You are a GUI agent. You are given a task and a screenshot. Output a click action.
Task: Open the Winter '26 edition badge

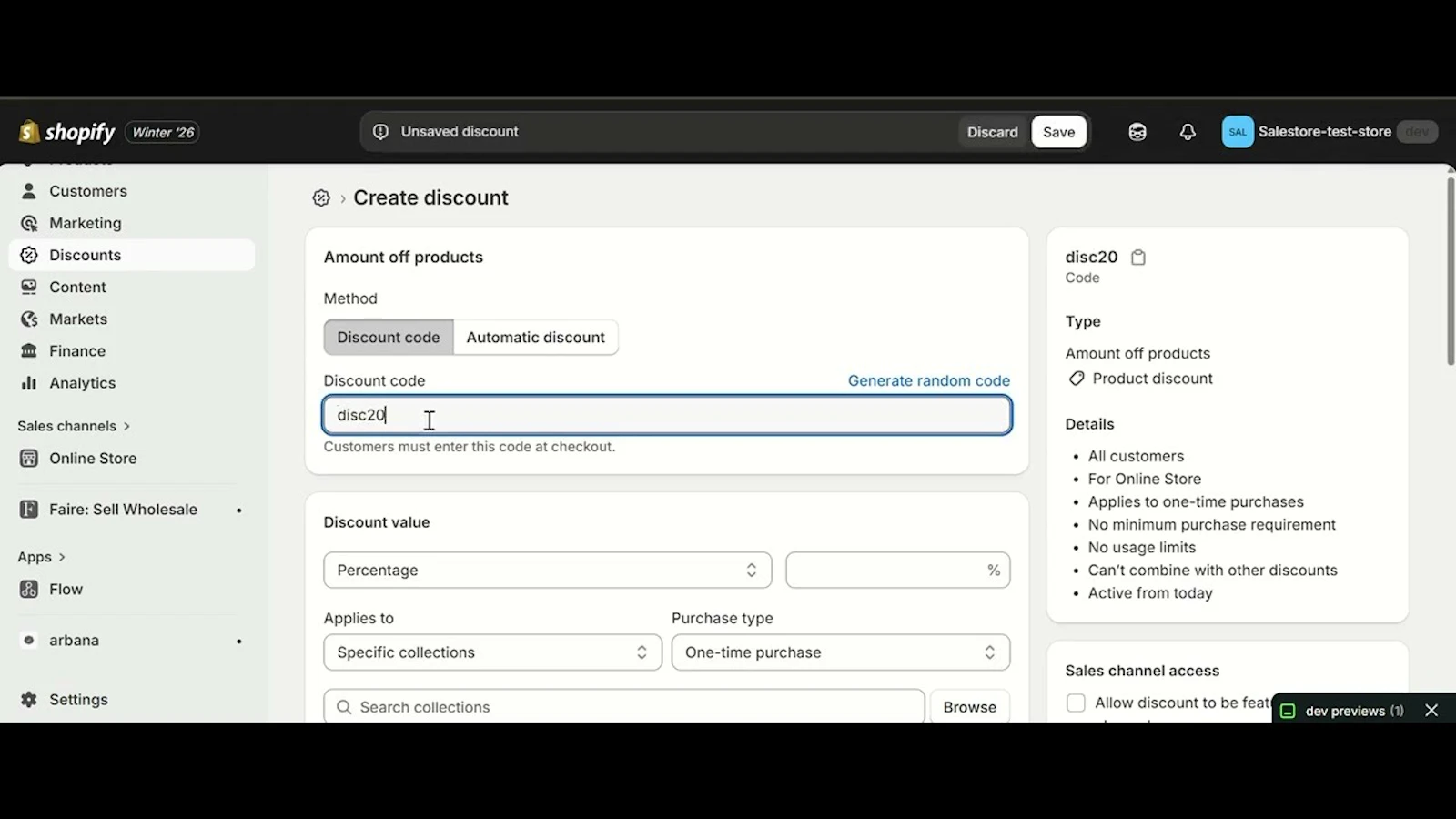click(x=163, y=132)
